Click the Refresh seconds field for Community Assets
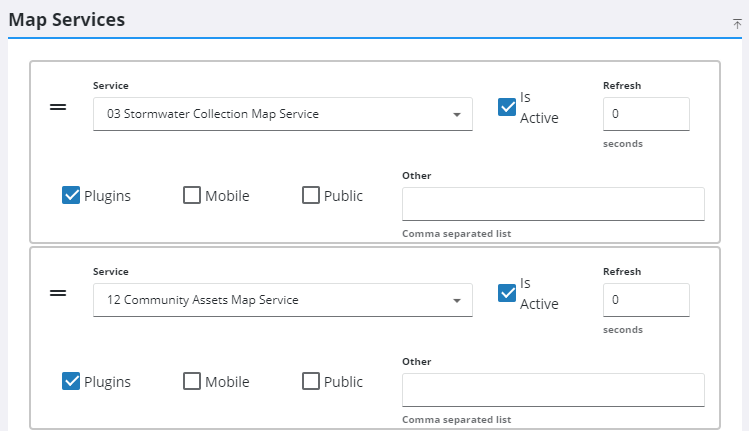 pos(646,300)
